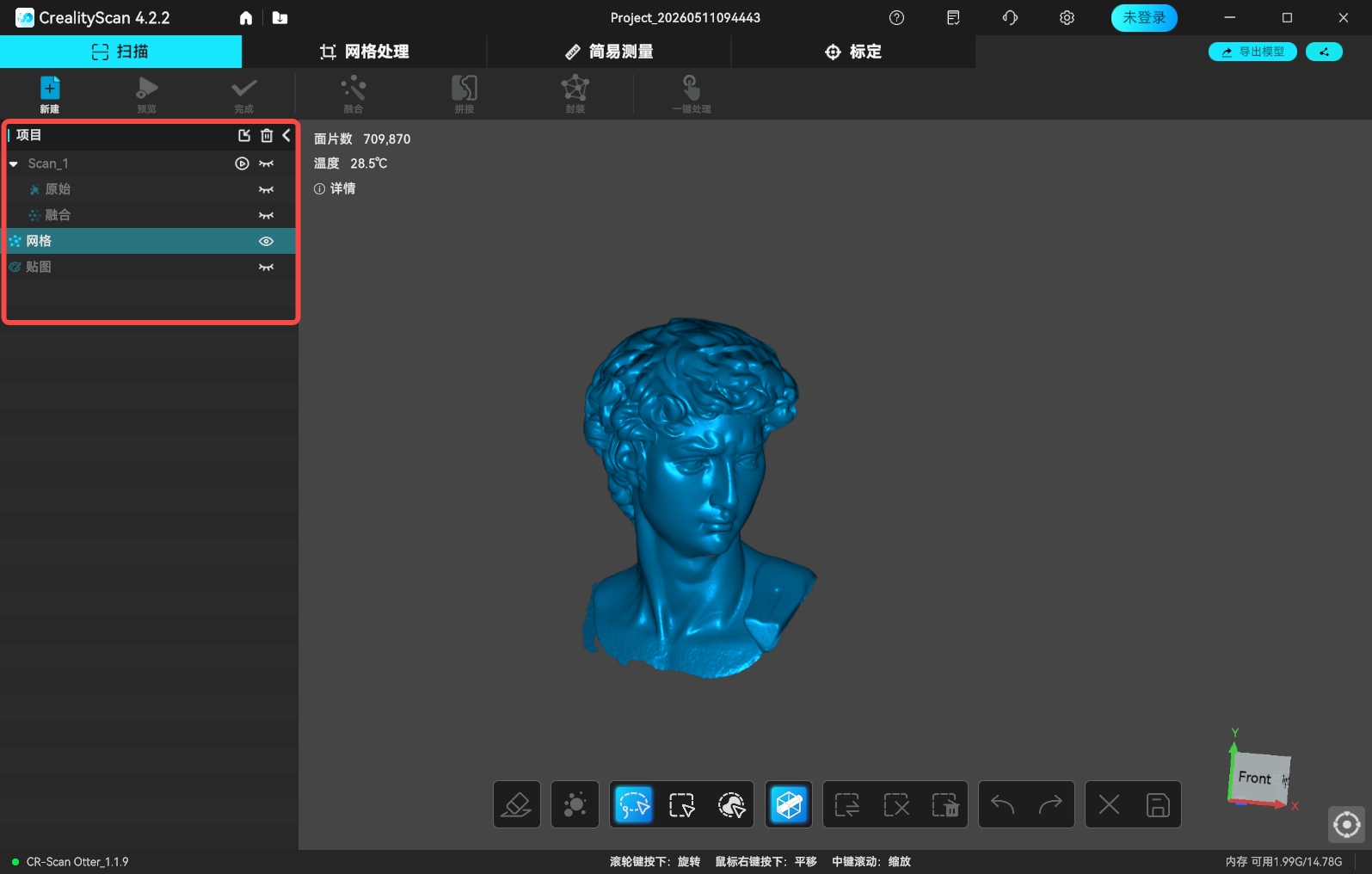
Task: Click the 新建 new scan icon
Action: pos(50,88)
